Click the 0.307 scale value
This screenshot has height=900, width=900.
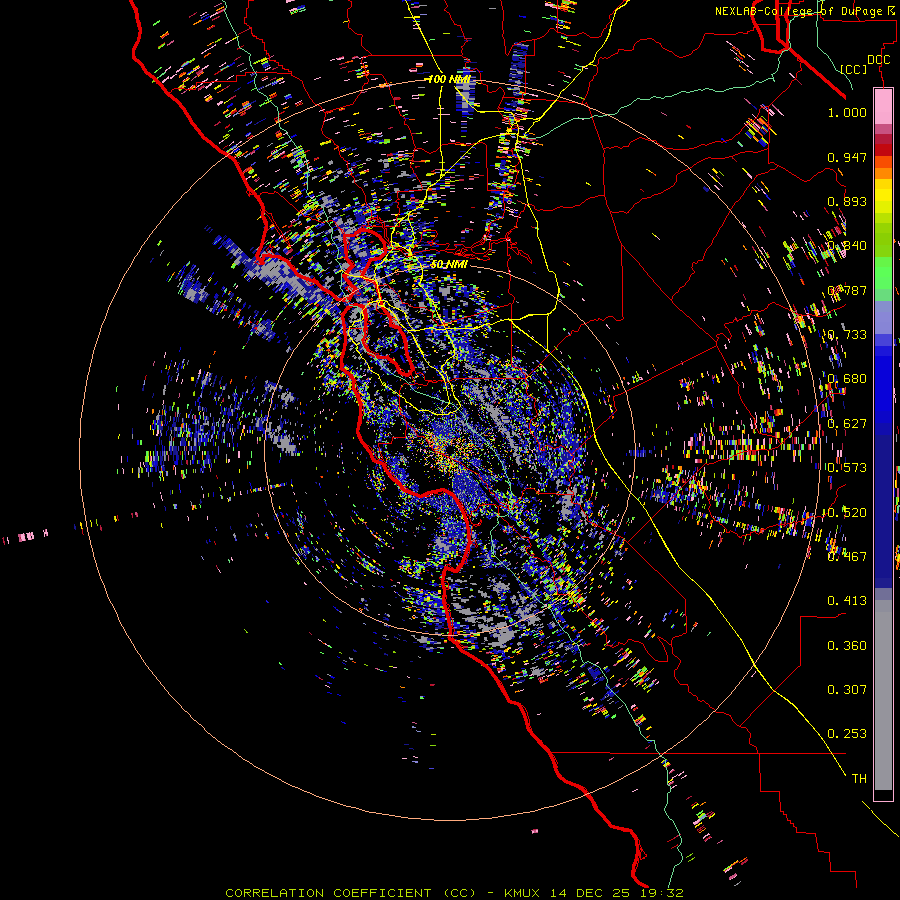pos(847,690)
